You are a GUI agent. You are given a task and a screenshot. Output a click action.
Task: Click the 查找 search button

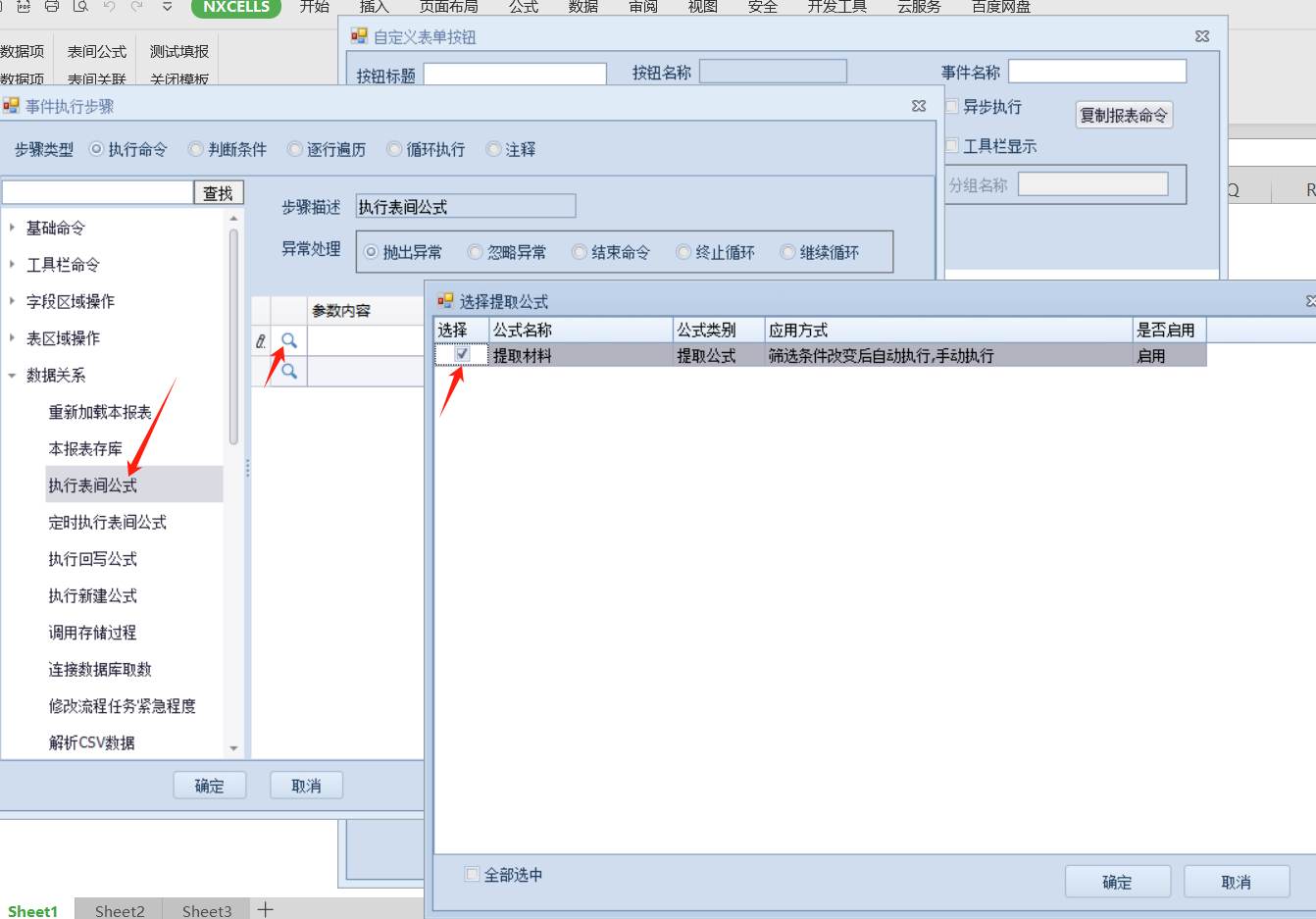218,193
